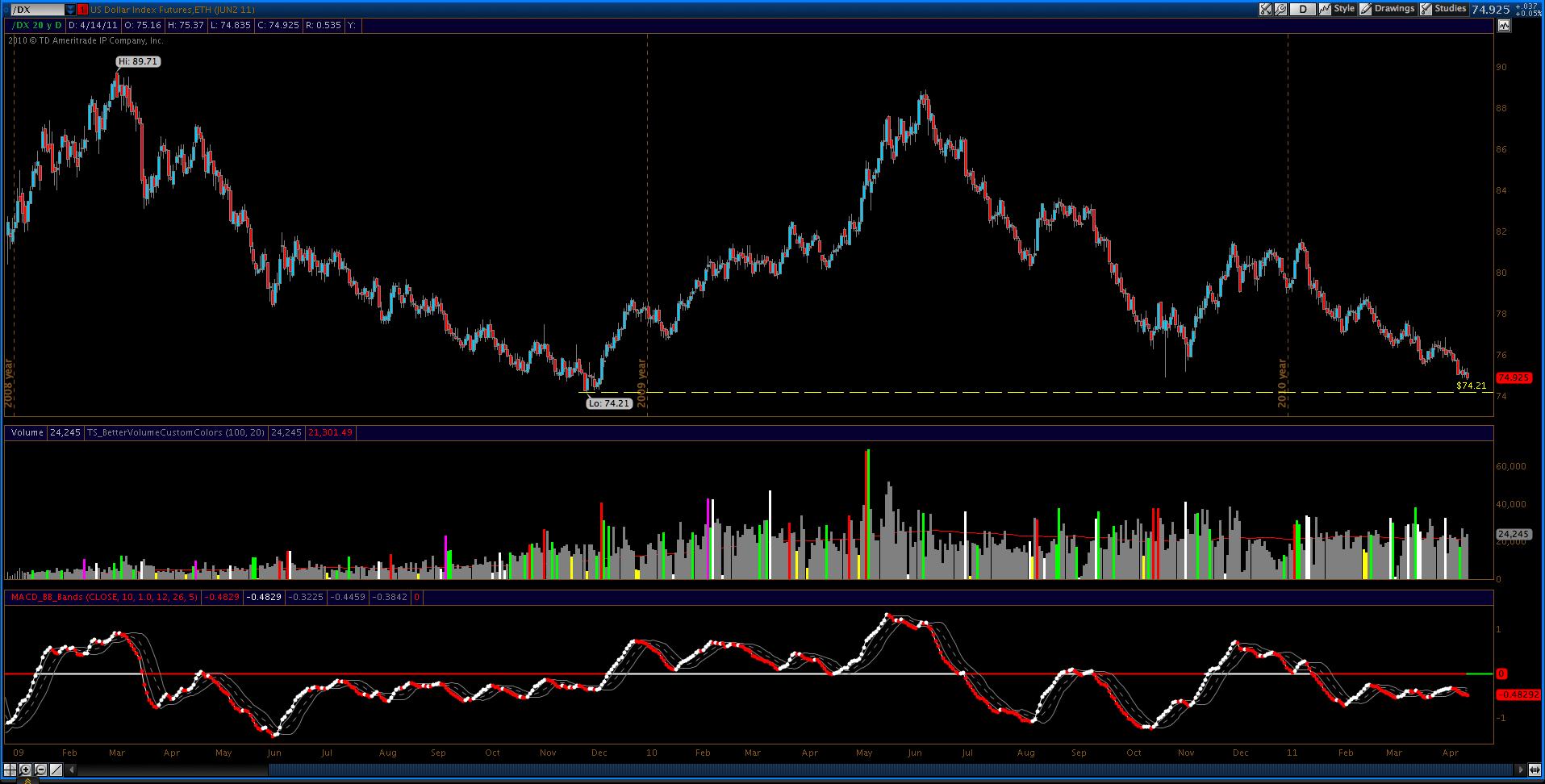Click the MACD_BB_Bands study label
The image size is (1545, 784).
103,597
